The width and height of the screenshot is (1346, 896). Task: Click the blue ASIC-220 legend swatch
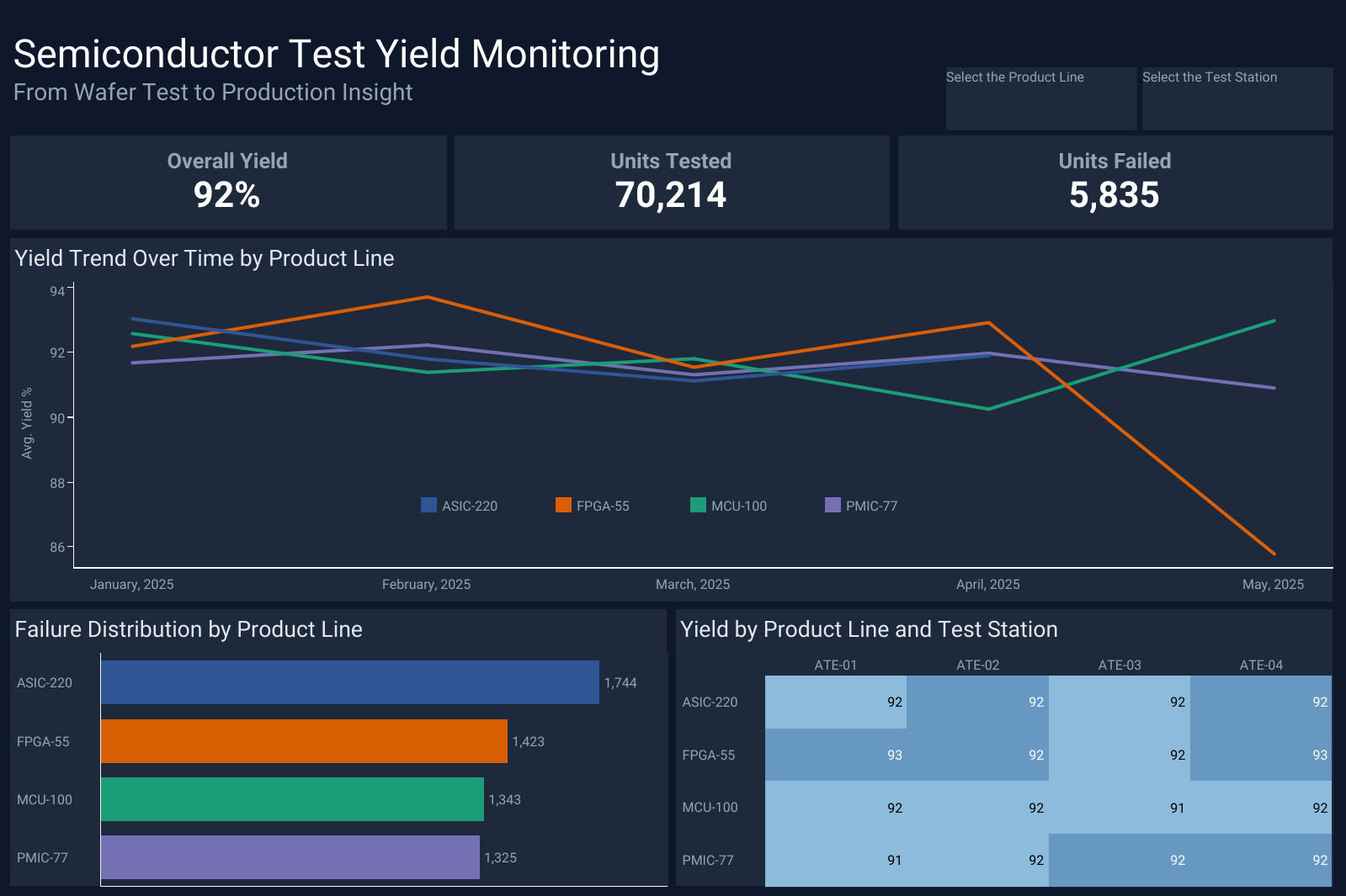click(428, 506)
